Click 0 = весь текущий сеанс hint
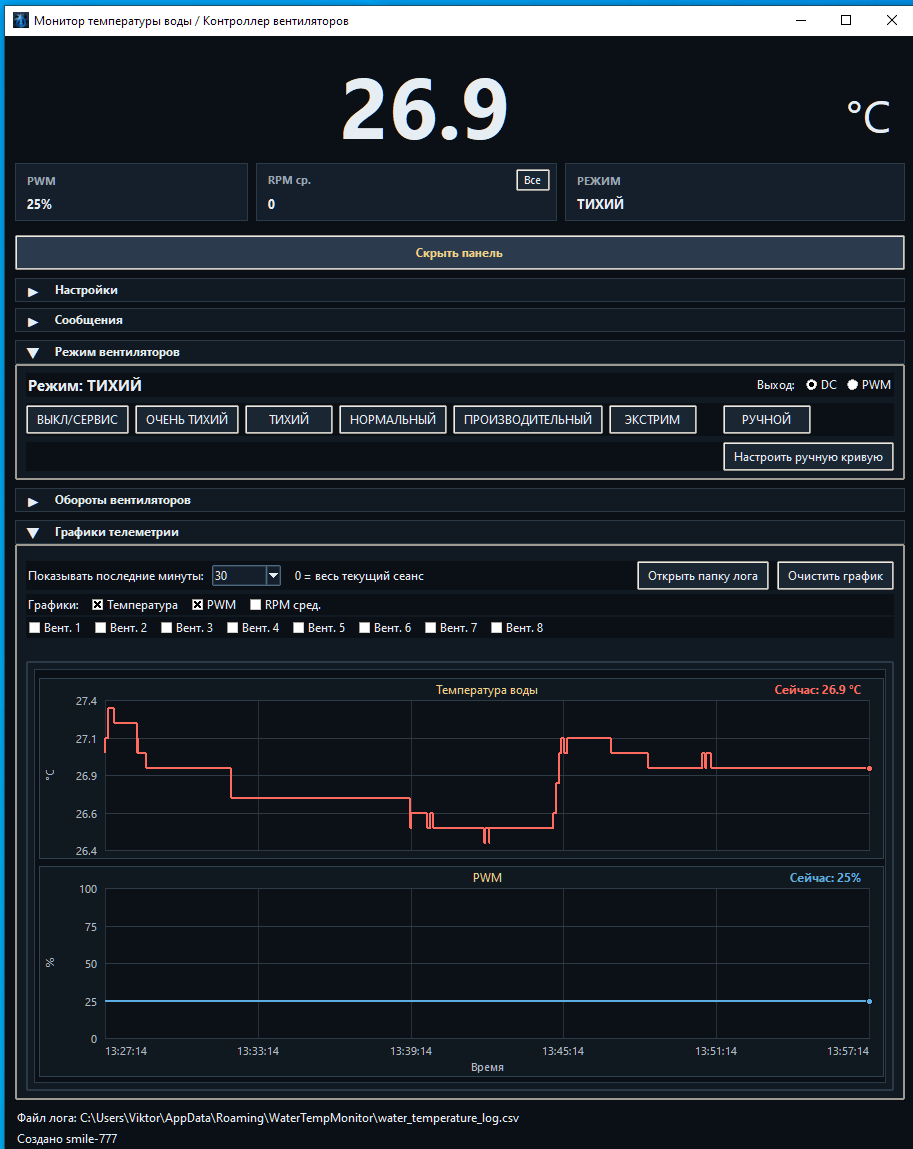The image size is (913, 1149). [359, 576]
